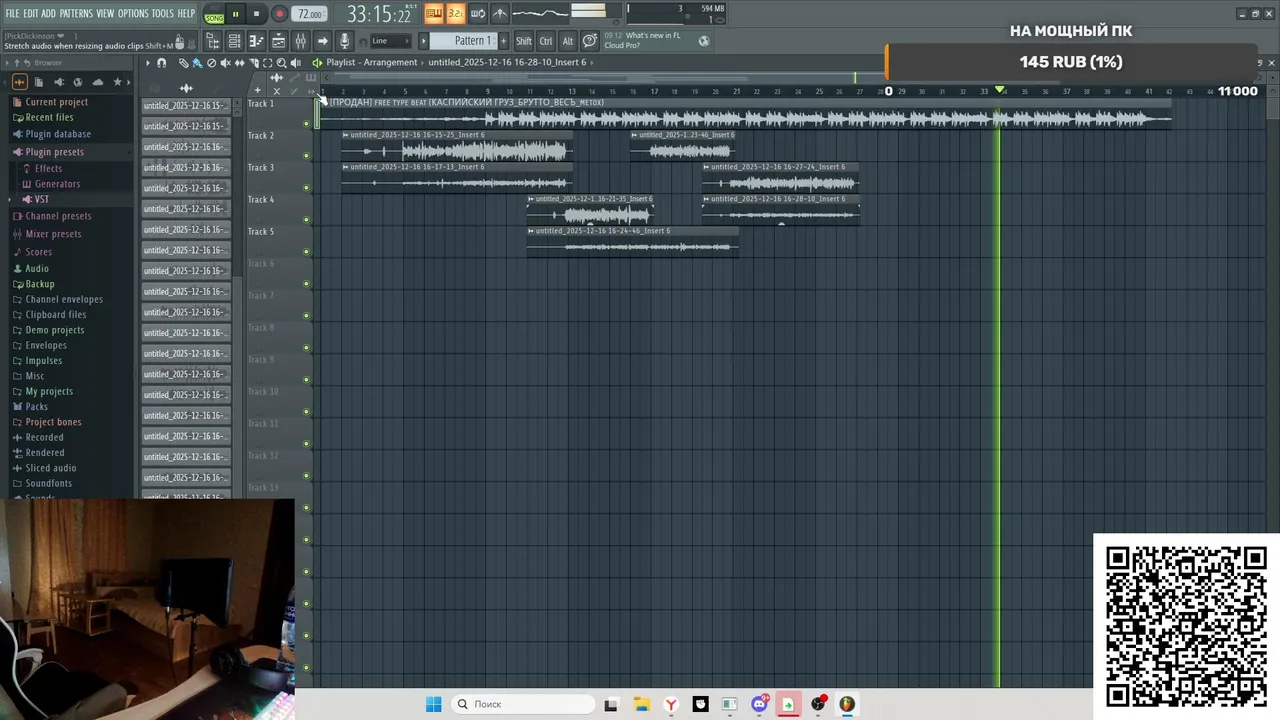Open the PATTERNS menu
1280x720 pixels.
coord(76,14)
